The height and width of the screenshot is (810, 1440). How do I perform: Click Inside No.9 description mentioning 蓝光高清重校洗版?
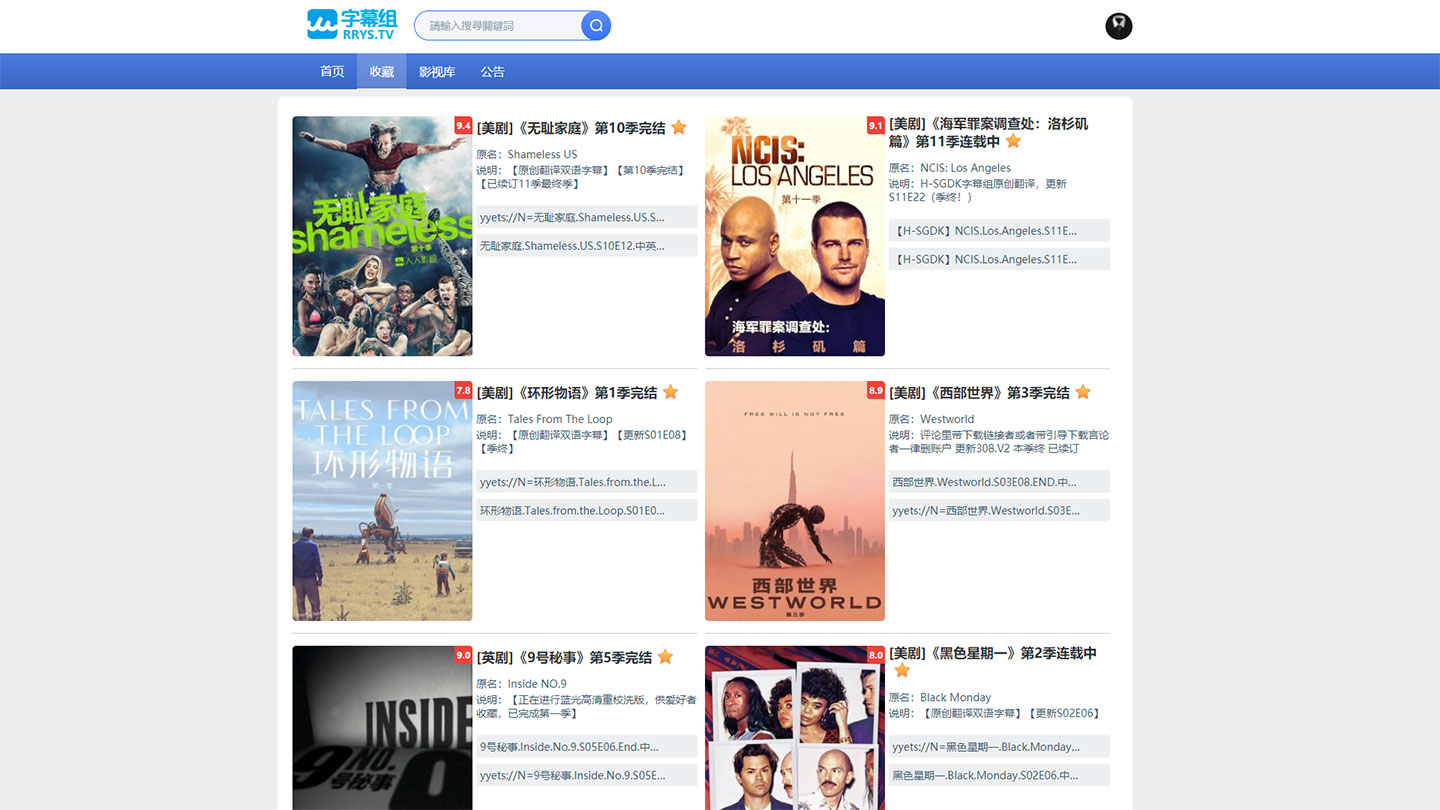586,706
